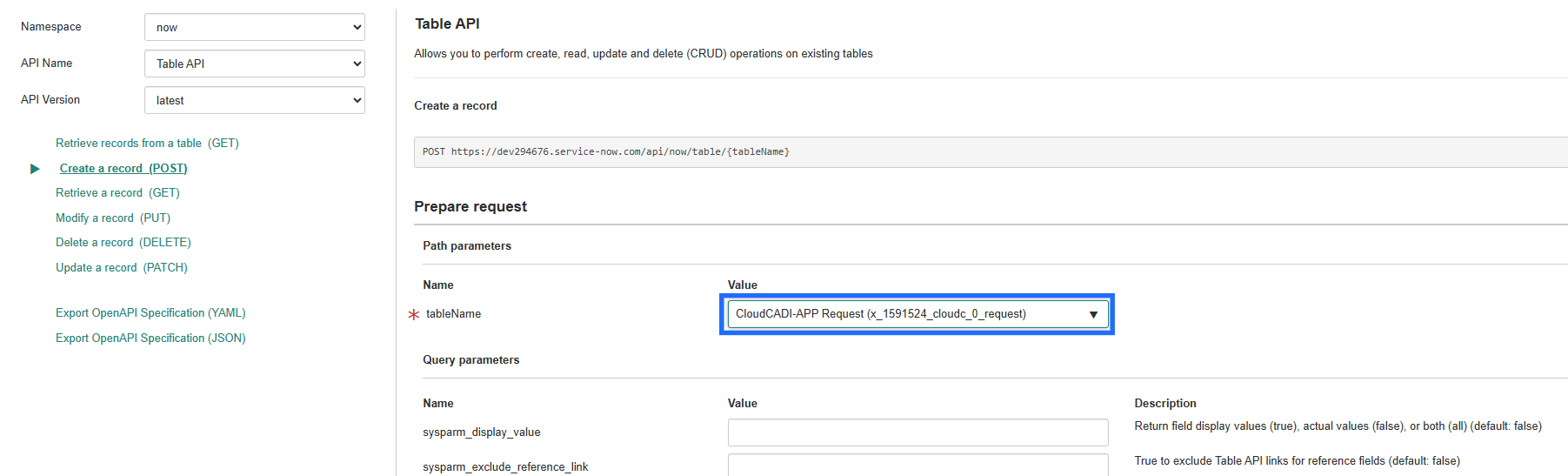Click the sysparm_display_value input field
The image size is (1568, 476).
point(917,432)
